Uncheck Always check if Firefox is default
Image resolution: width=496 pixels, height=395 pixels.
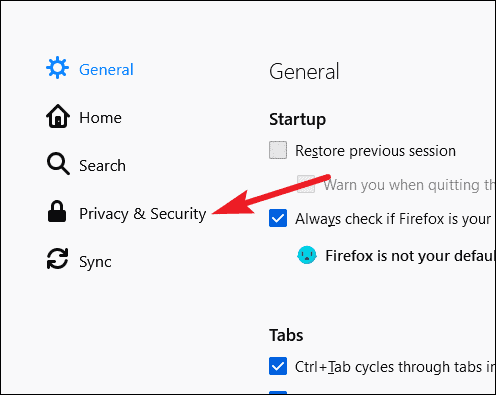pyautogui.click(x=278, y=218)
